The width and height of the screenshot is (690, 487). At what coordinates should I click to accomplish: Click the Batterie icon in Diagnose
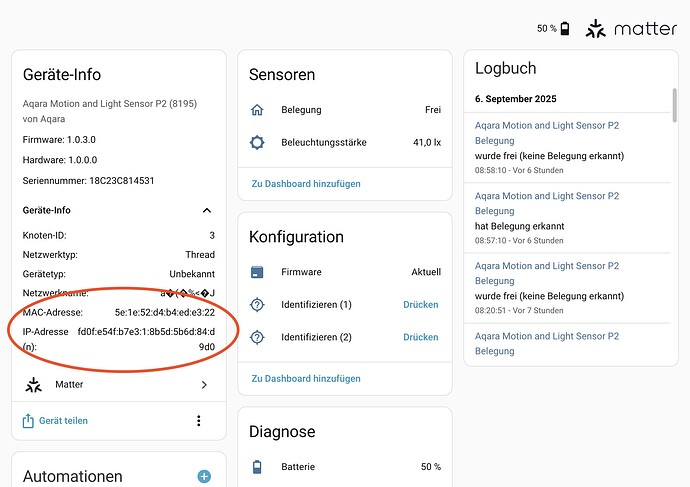point(257,467)
